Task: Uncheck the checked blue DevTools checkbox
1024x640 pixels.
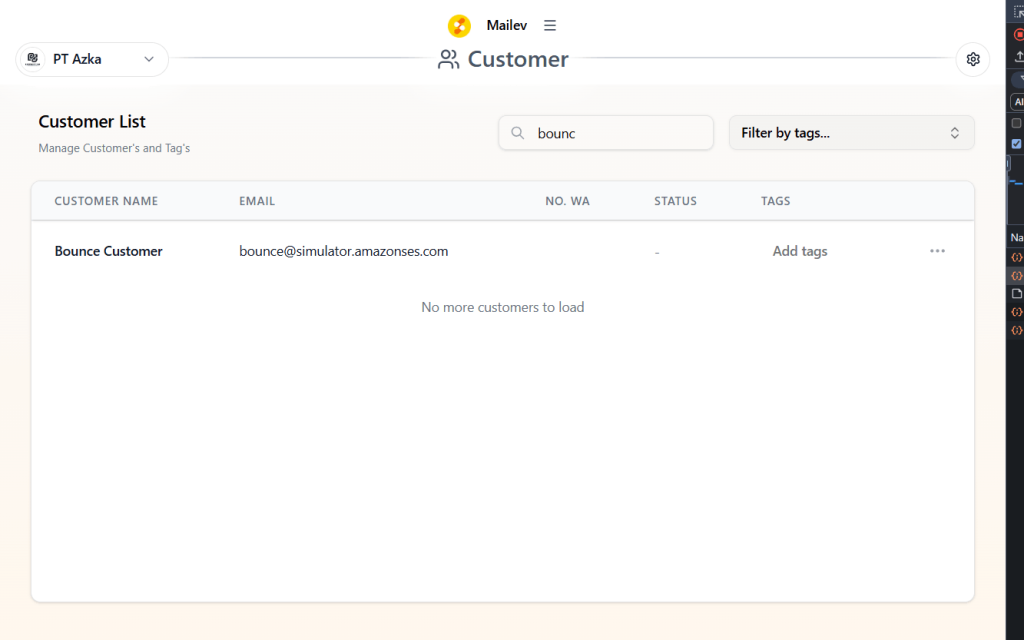Action: click(1016, 143)
